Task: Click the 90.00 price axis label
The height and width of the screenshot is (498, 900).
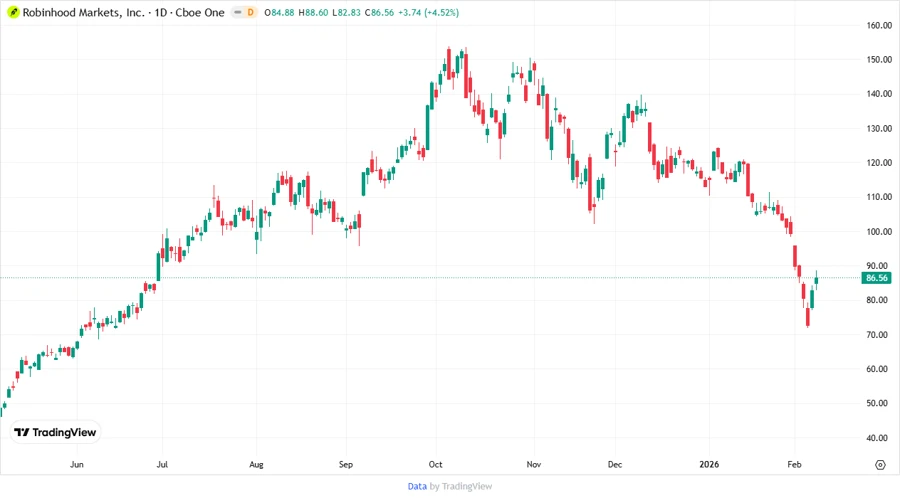Action: click(879, 266)
